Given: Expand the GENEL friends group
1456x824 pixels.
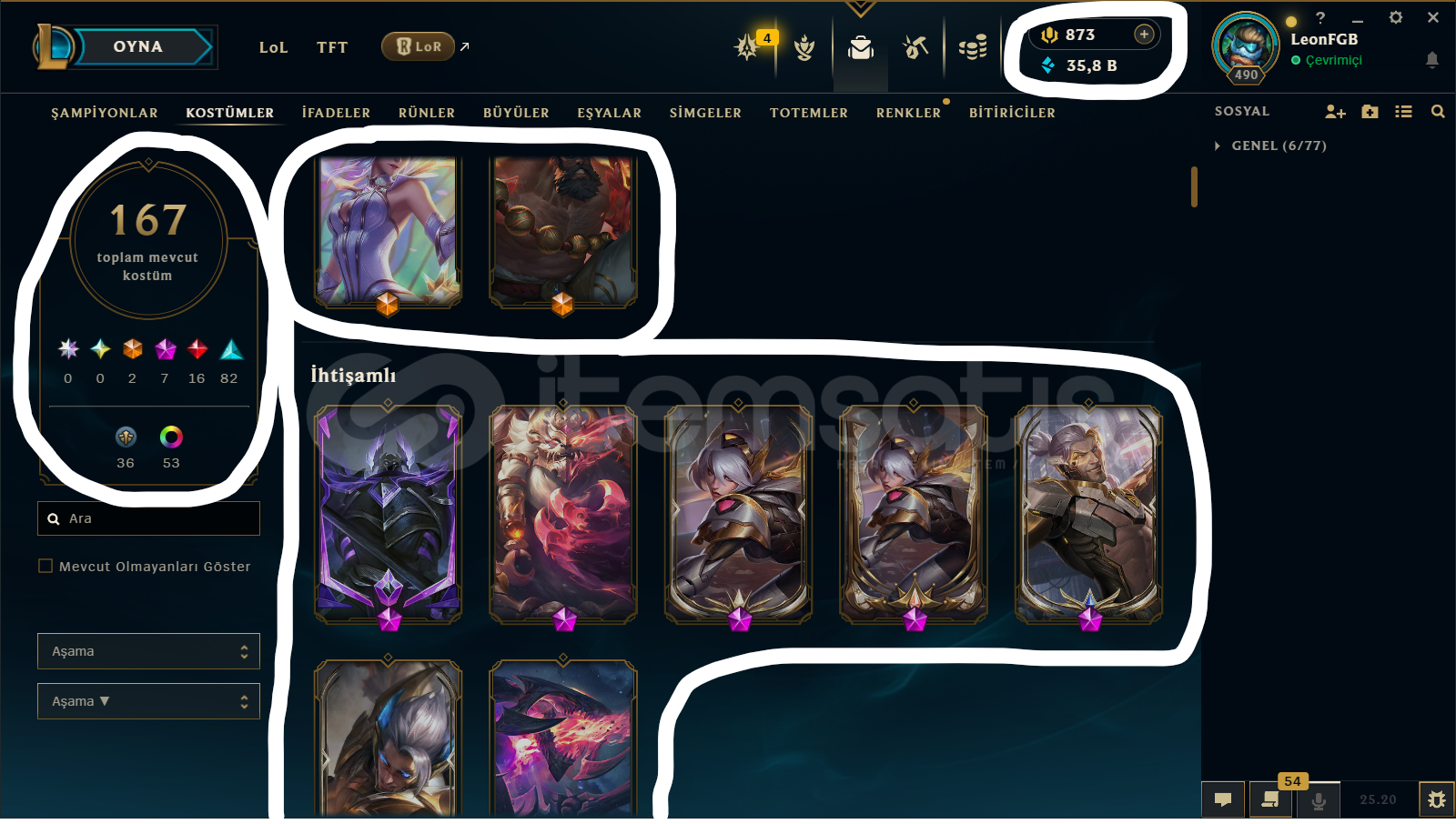Looking at the screenshot, I should pyautogui.click(x=1270, y=146).
